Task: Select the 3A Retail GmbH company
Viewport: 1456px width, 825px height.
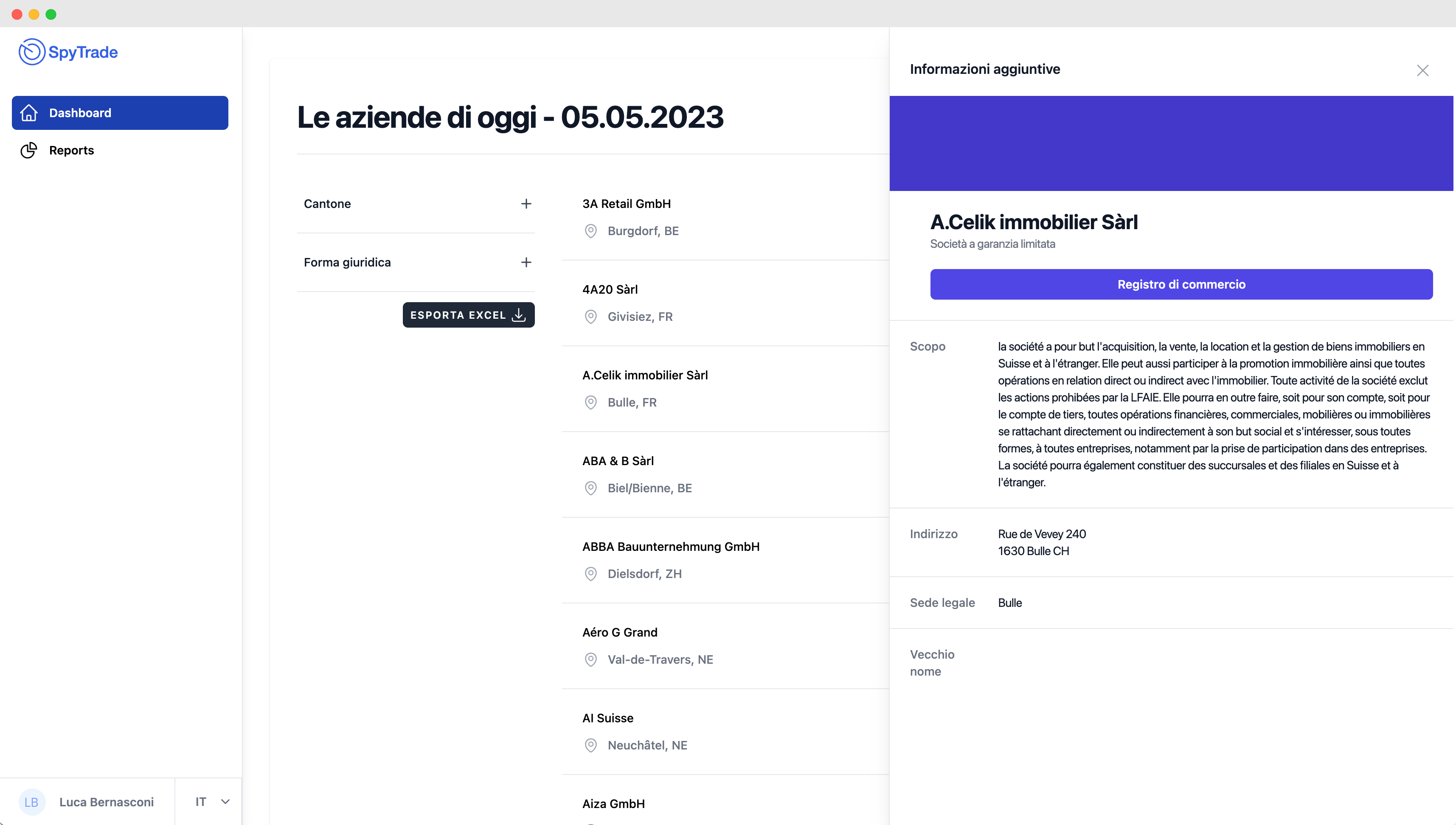Action: pos(626,203)
